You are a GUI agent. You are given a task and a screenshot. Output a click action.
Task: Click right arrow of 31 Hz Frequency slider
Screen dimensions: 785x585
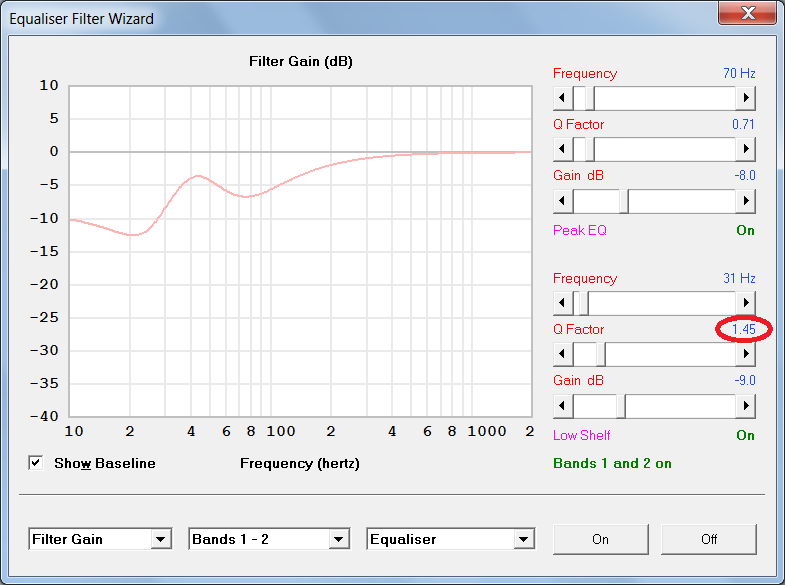click(745, 303)
